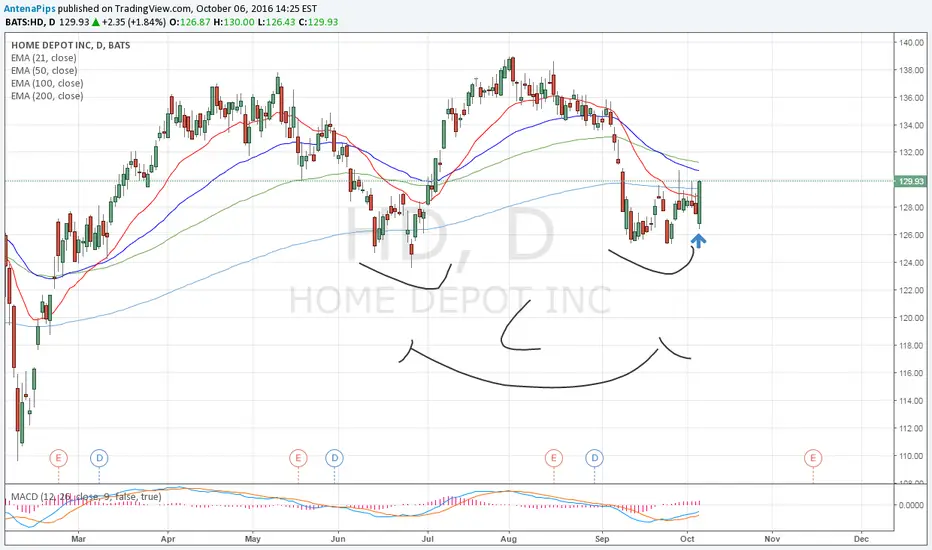This screenshot has width=932, height=550.
Task: Click the L:126.43 low value in header
Action: [x=276, y=22]
